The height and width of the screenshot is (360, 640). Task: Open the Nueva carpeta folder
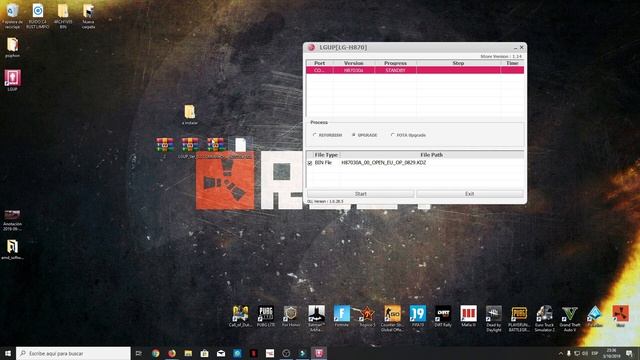click(x=88, y=16)
